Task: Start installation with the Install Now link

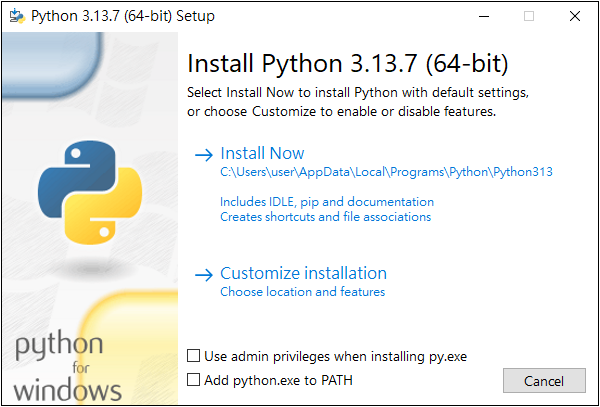Action: [x=262, y=153]
